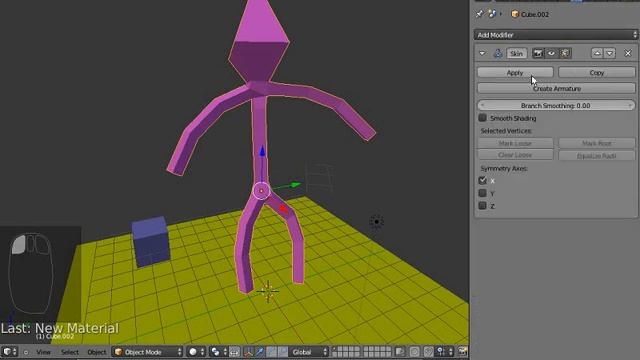Viewport: 640px width, 360px height.
Task: Toggle proportional editing button
Action: pos(415,352)
